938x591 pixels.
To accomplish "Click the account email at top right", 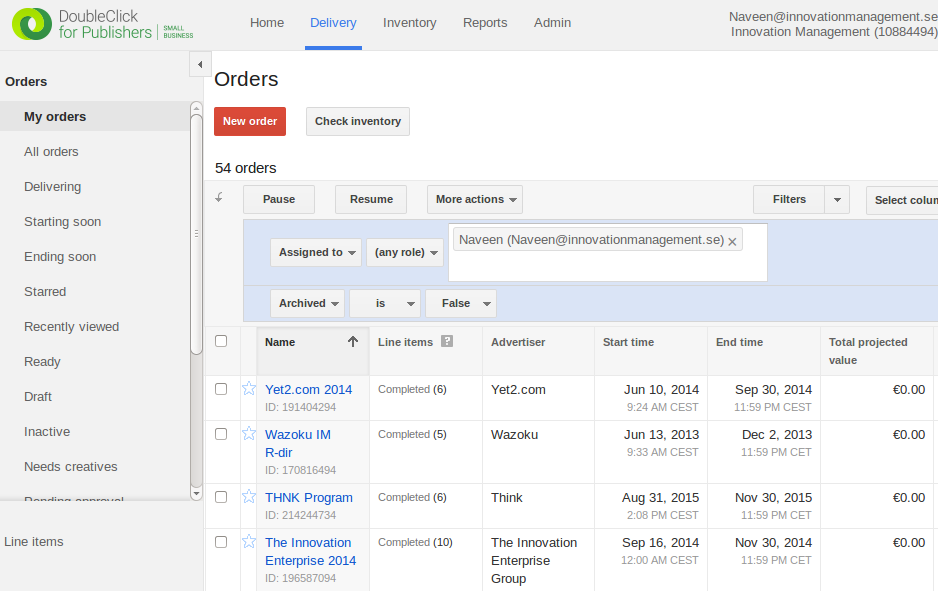I will click(833, 17).
